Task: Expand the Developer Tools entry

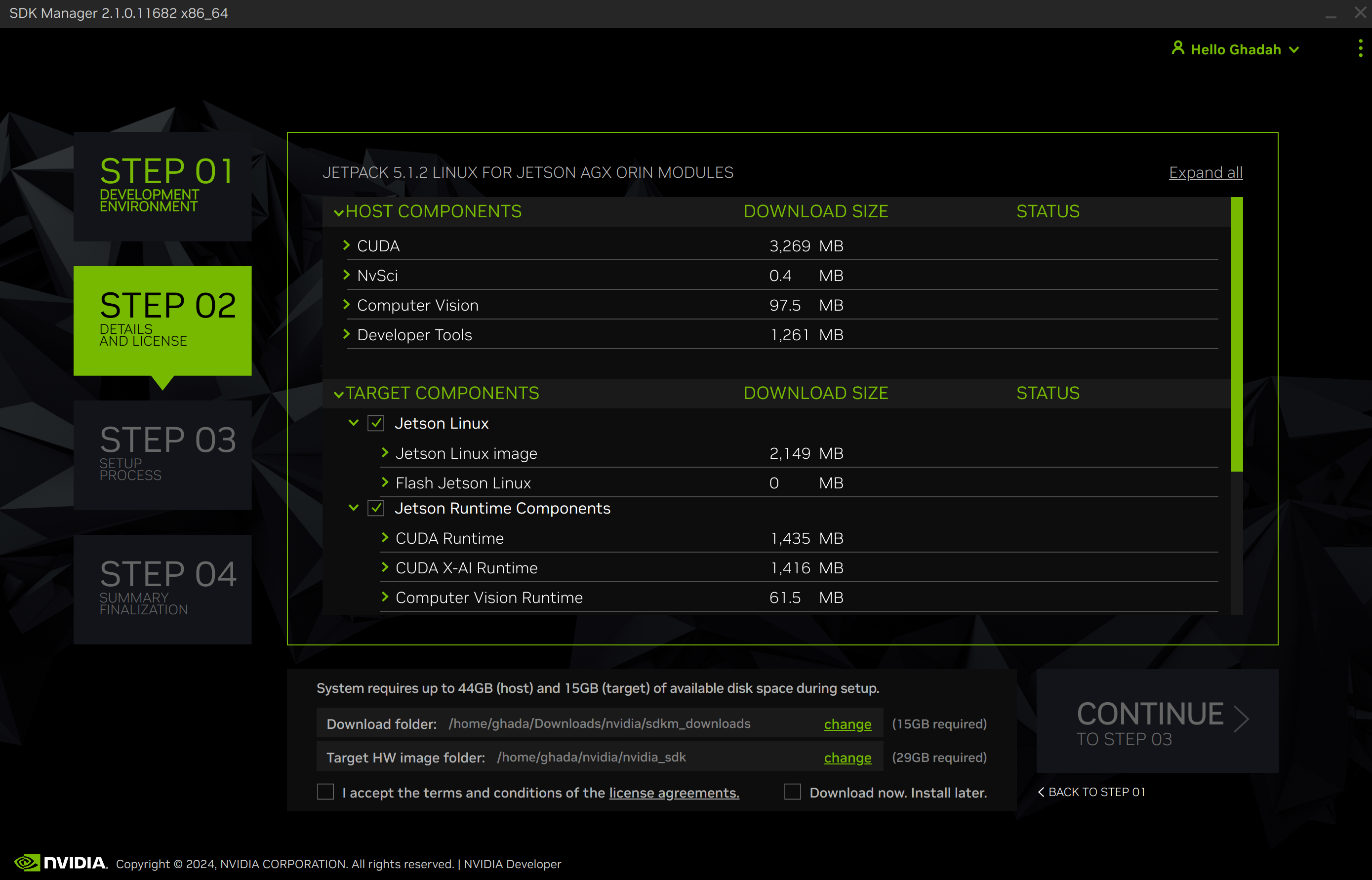Action: coord(346,334)
